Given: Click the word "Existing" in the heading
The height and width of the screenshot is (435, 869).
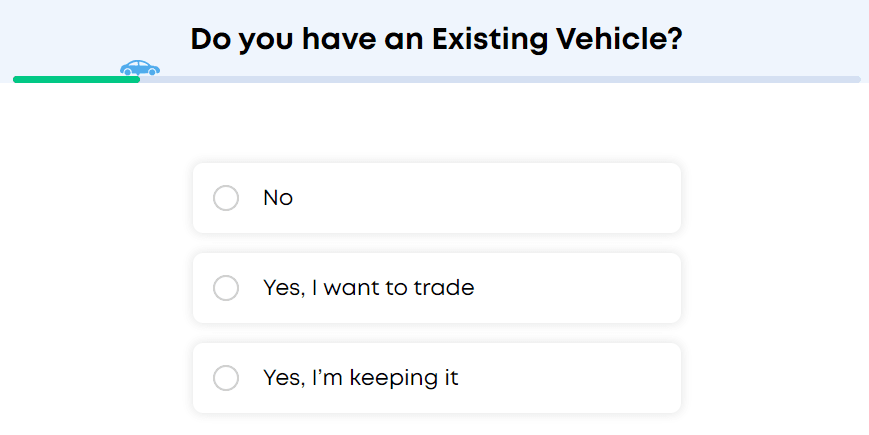Looking at the screenshot, I should coord(491,40).
